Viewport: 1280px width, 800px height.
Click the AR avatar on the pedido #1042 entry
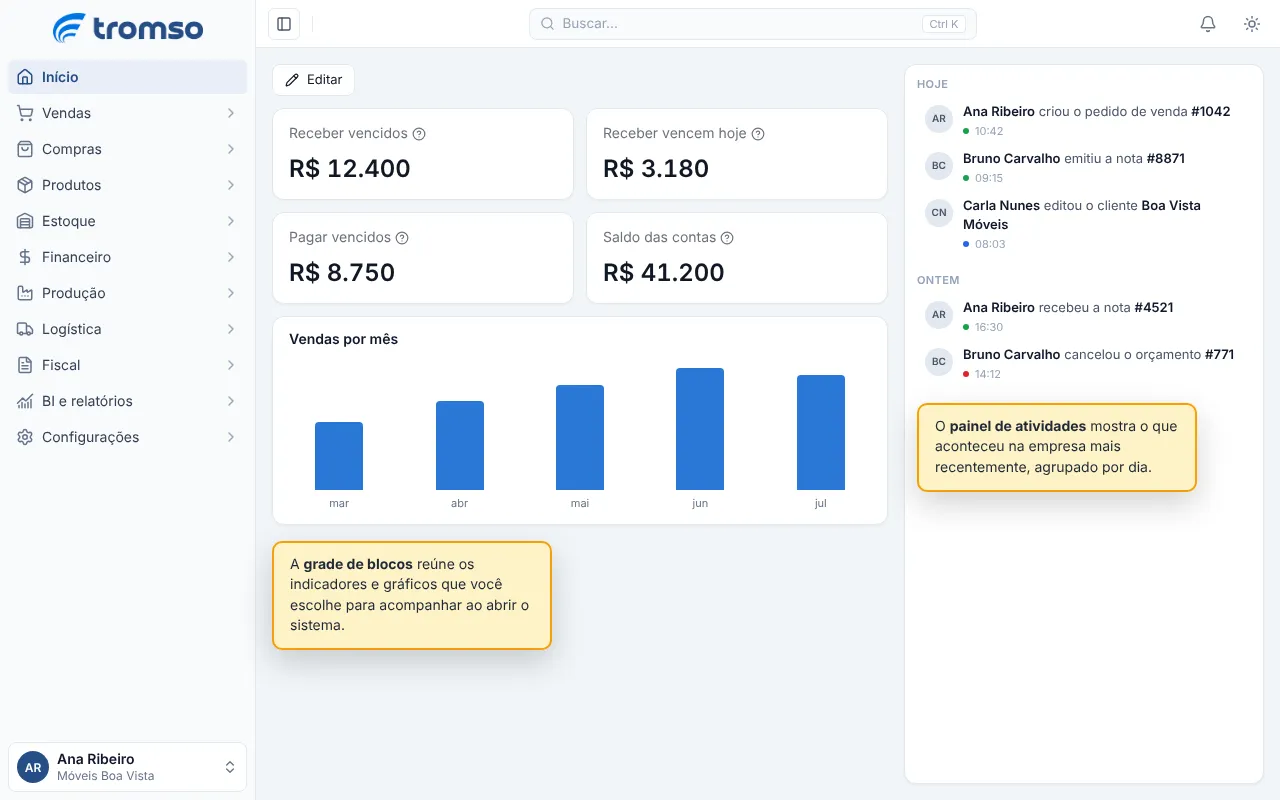point(939,119)
